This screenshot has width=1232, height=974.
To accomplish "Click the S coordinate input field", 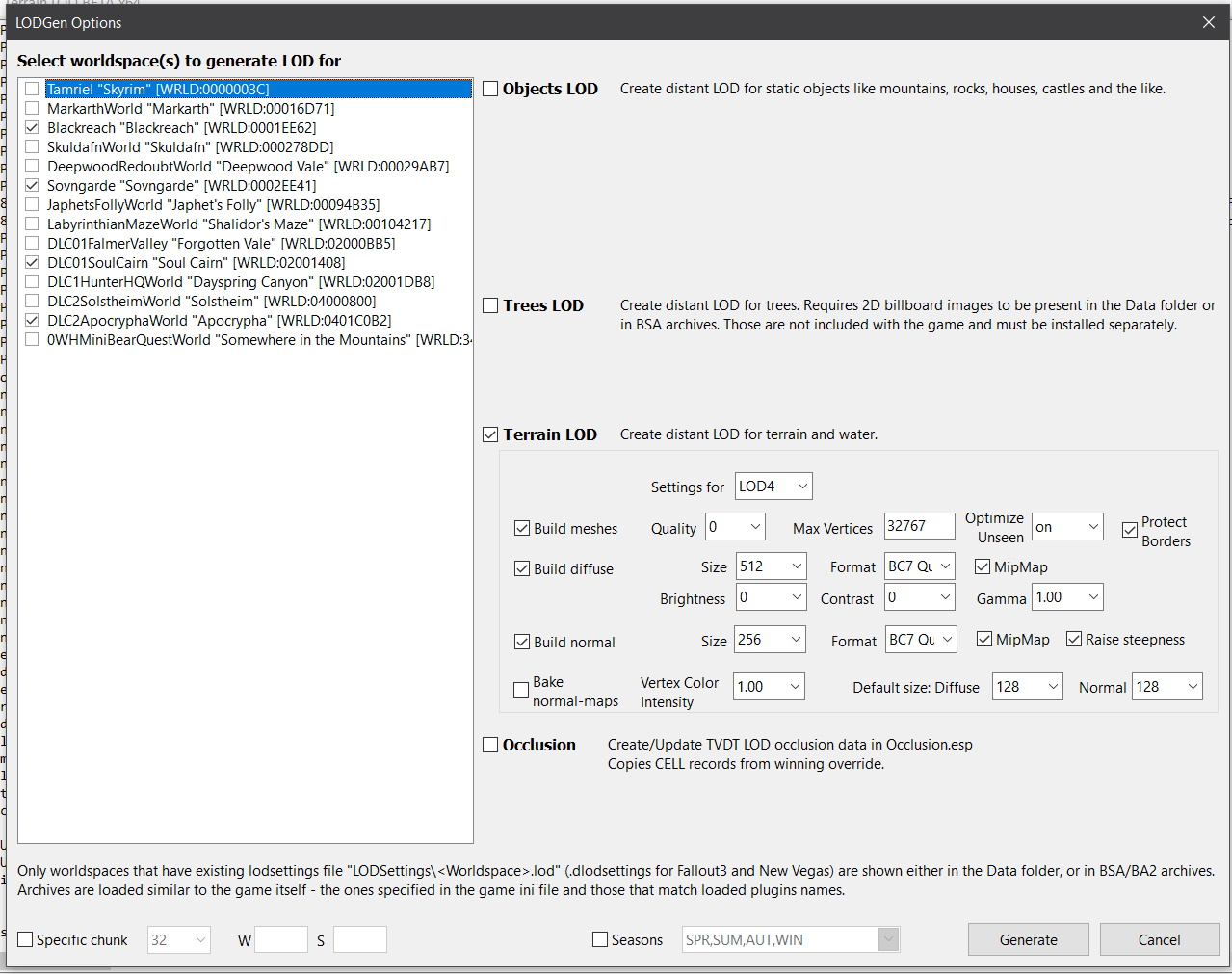I will coord(360,939).
